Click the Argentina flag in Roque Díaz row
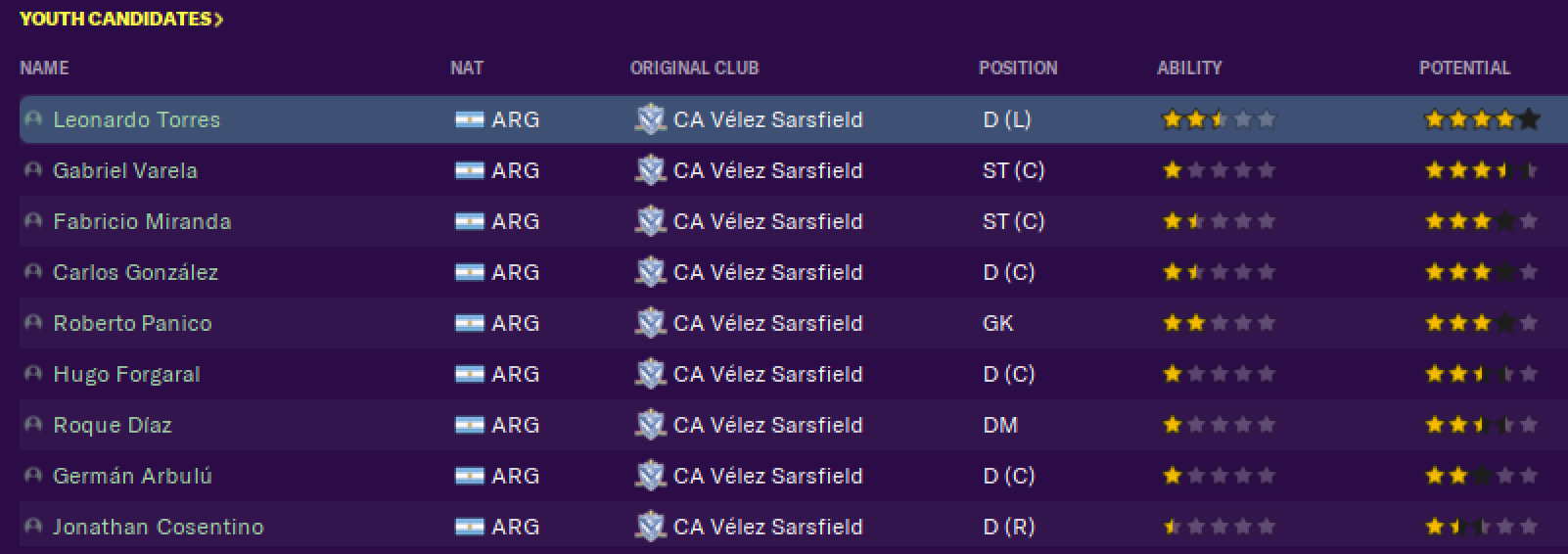The image size is (1568, 554). coord(470,425)
